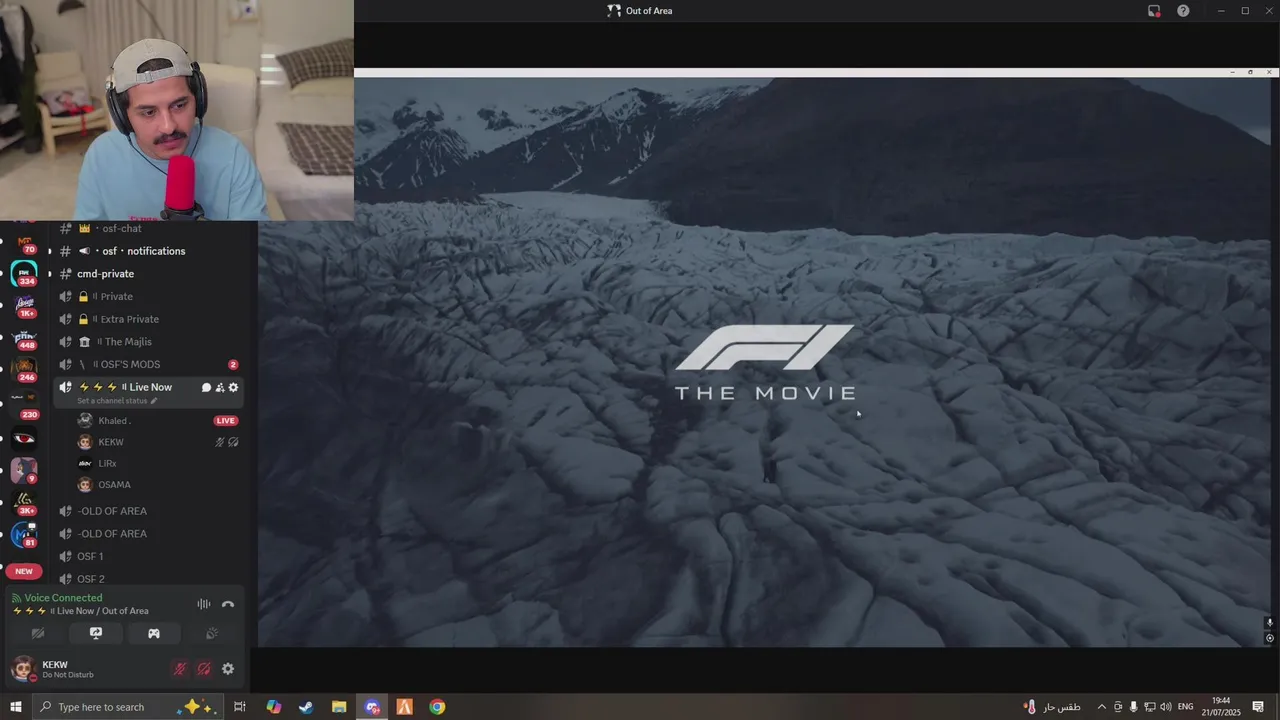Open the server with the 1K+ badge
The height and width of the screenshot is (720, 1280).
pyautogui.click(x=24, y=305)
